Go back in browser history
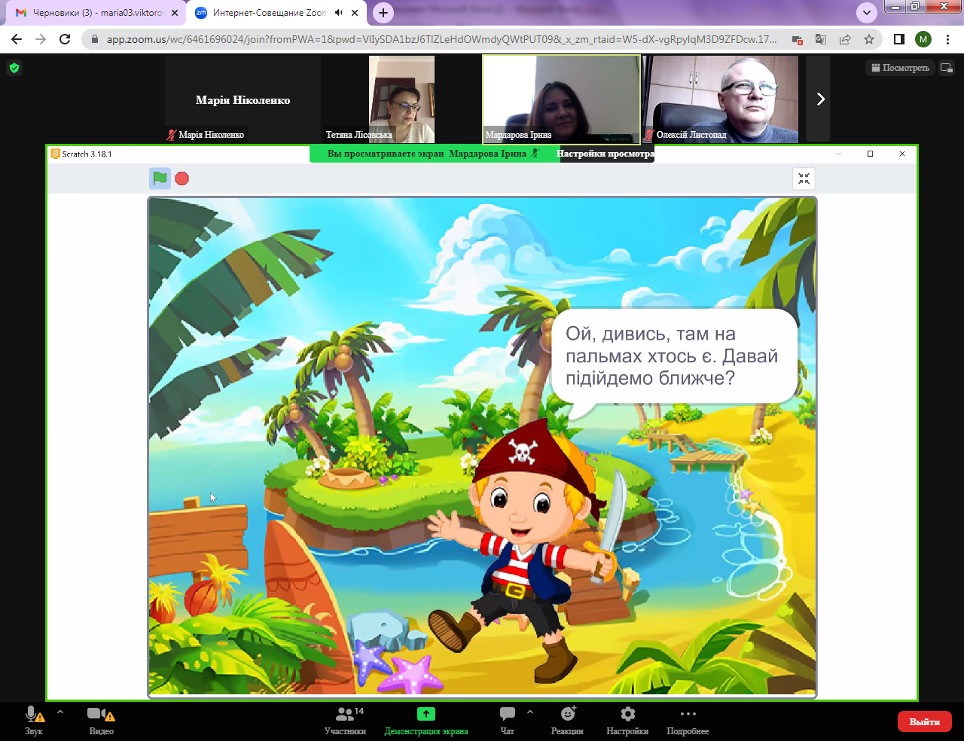The width and height of the screenshot is (964, 742). click(17, 39)
